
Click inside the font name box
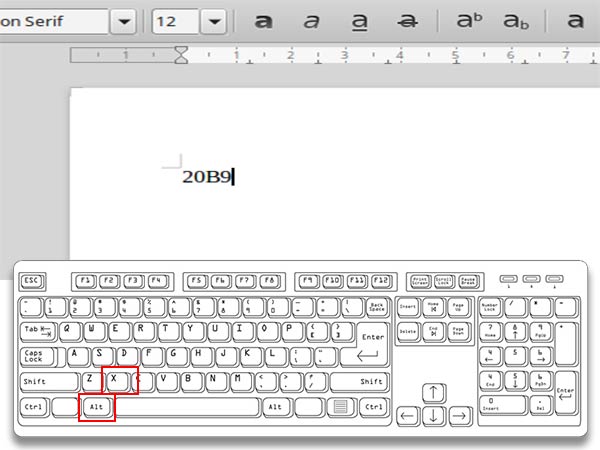(x=50, y=21)
